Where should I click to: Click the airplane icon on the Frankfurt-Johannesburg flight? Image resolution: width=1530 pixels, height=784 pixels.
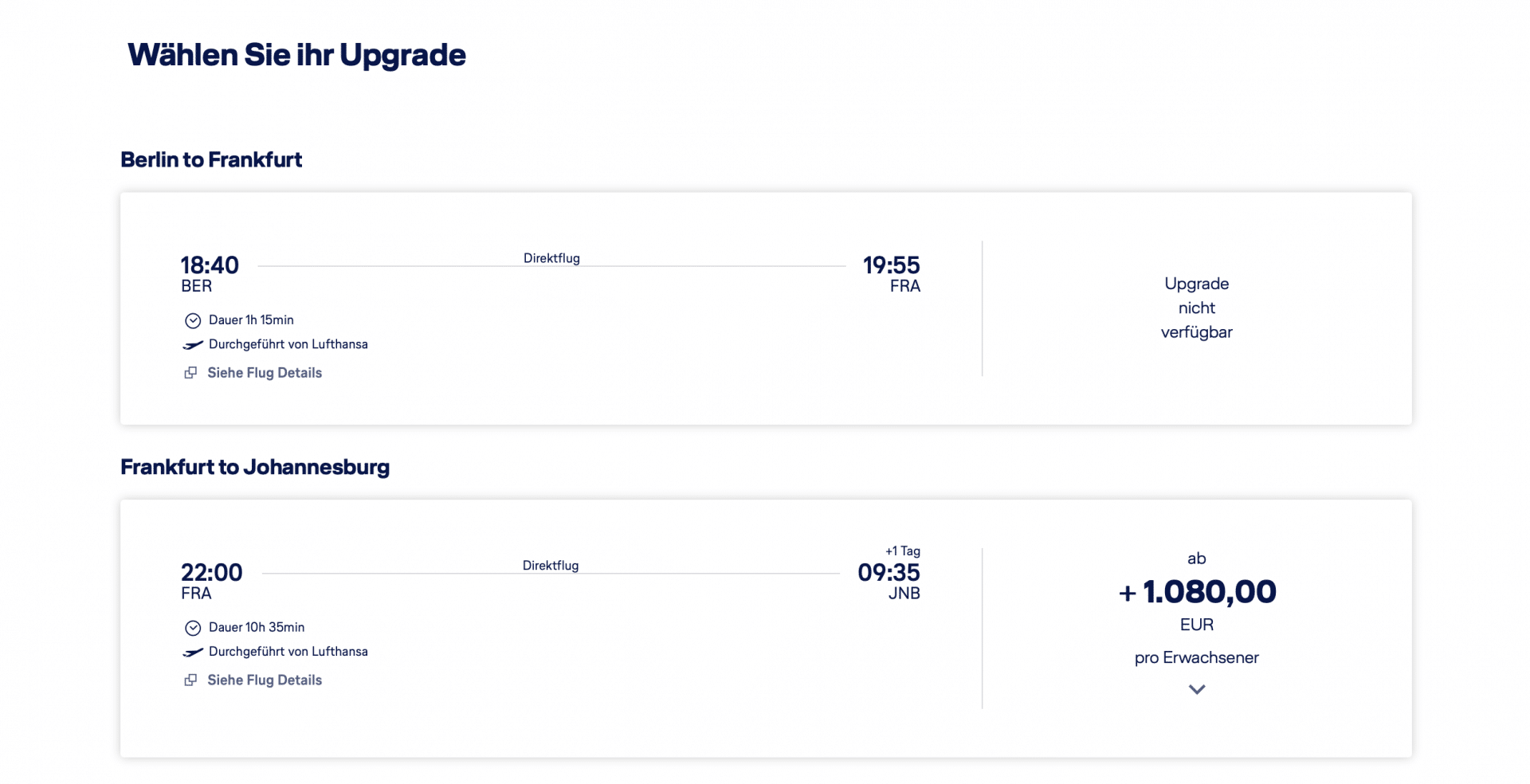pyautogui.click(x=191, y=651)
